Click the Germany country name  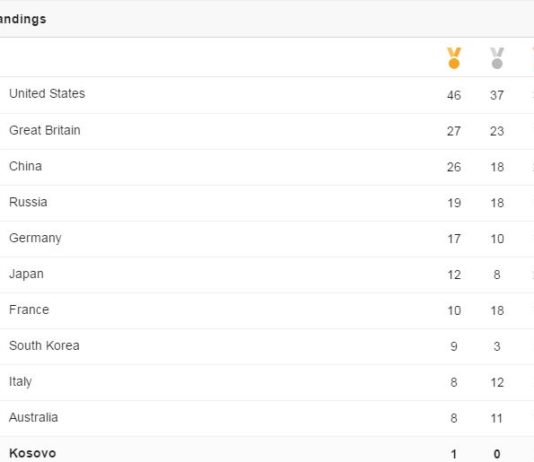(35, 238)
